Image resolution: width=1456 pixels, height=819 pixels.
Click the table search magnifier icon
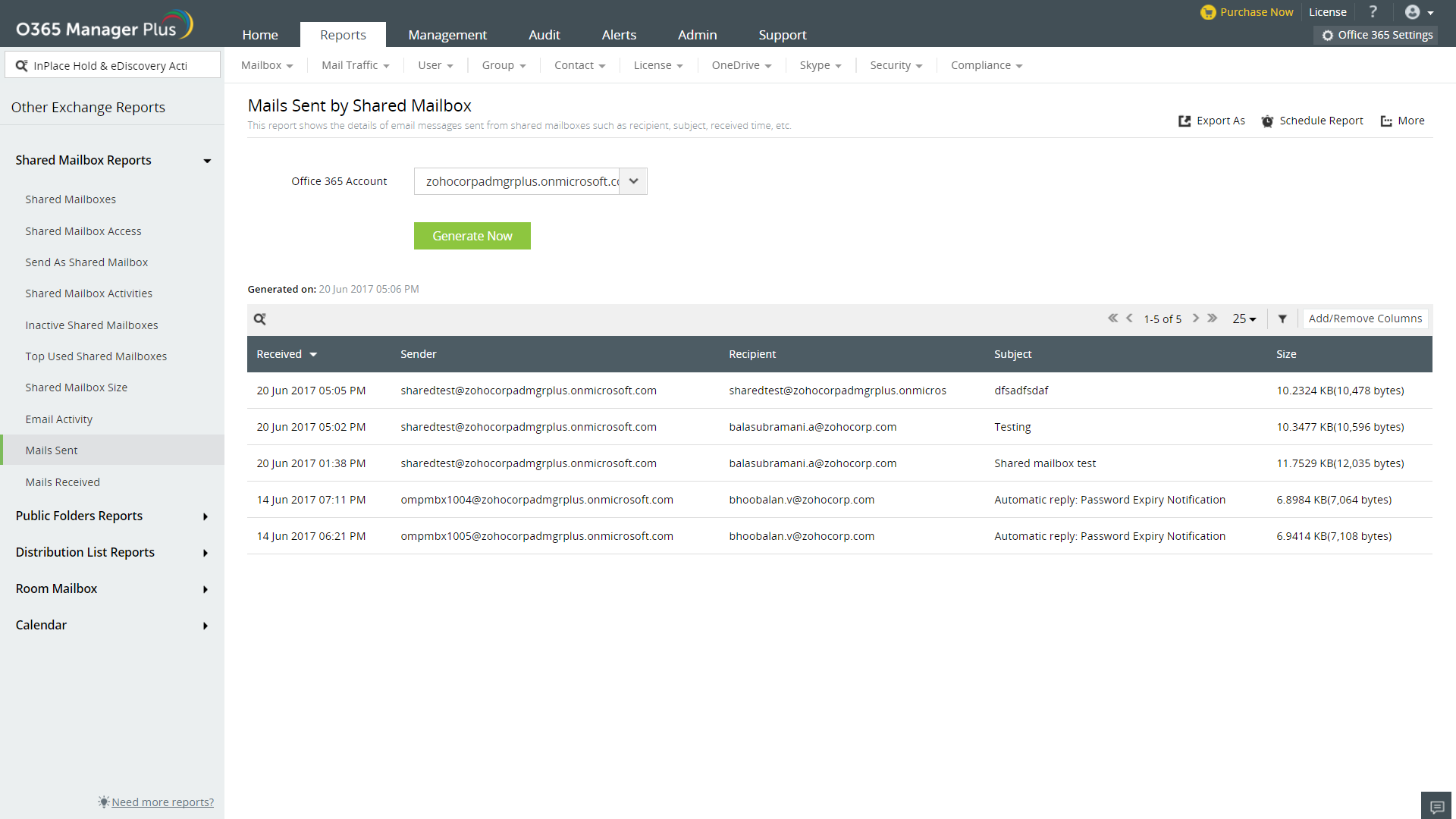259,319
